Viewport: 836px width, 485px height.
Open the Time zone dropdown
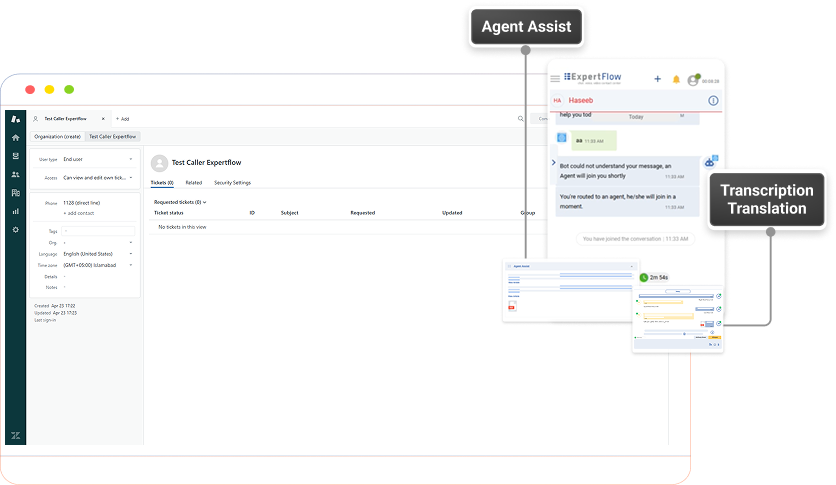tap(98, 265)
